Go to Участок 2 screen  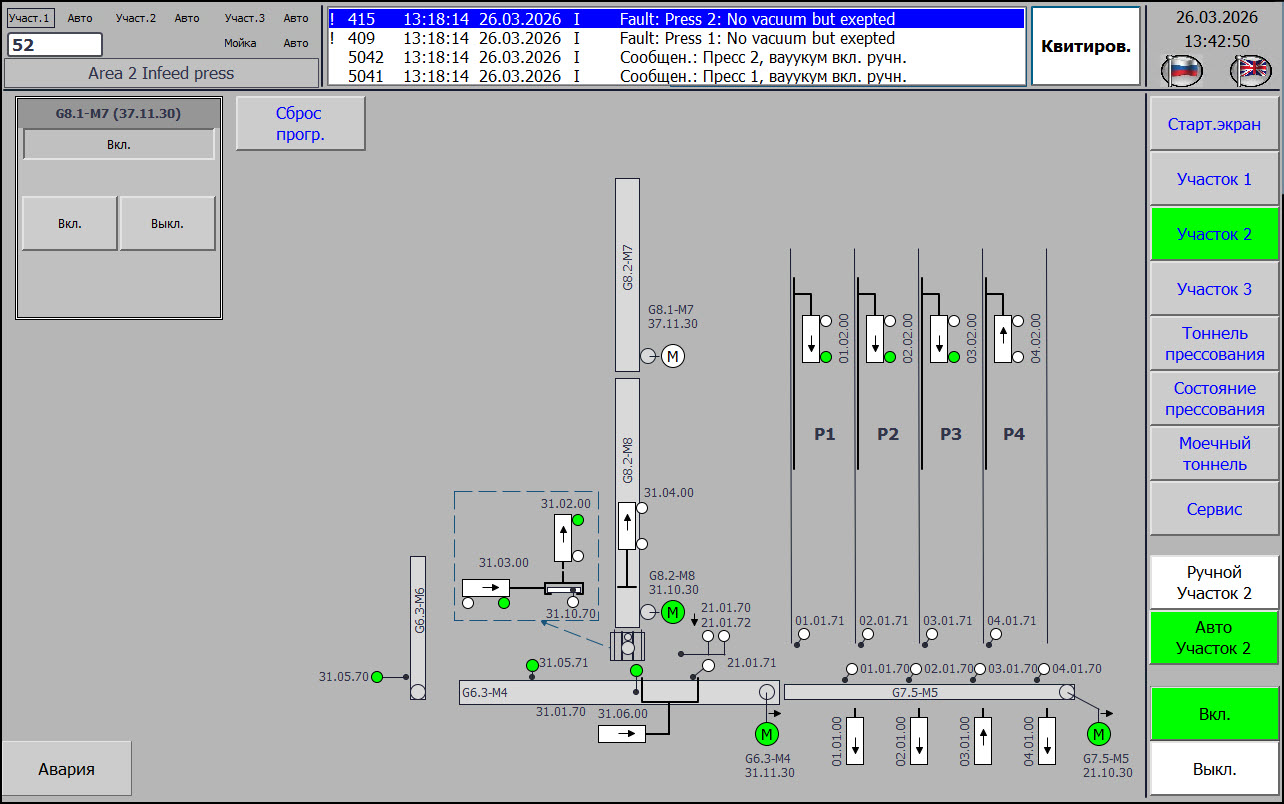pos(1214,234)
